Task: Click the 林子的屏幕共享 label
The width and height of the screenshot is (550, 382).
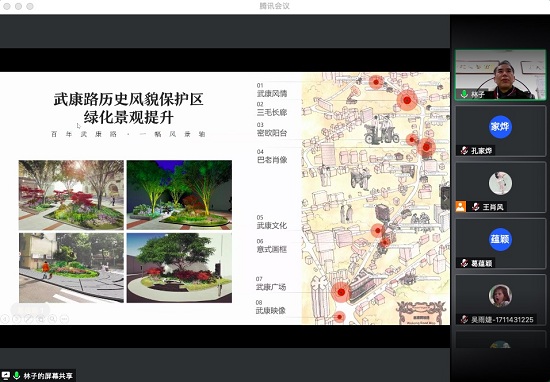Action: 48,376
